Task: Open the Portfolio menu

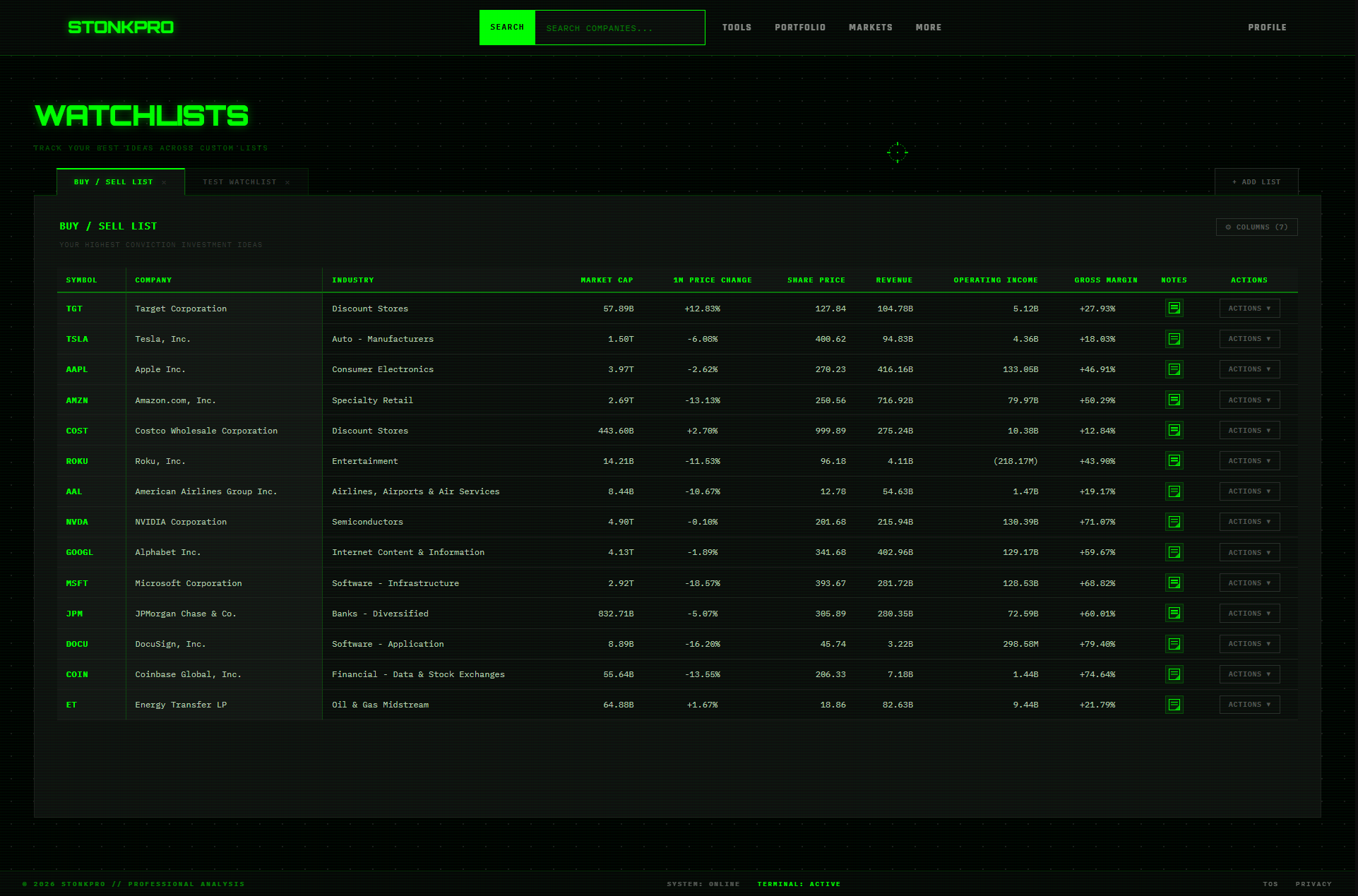Action: point(799,28)
